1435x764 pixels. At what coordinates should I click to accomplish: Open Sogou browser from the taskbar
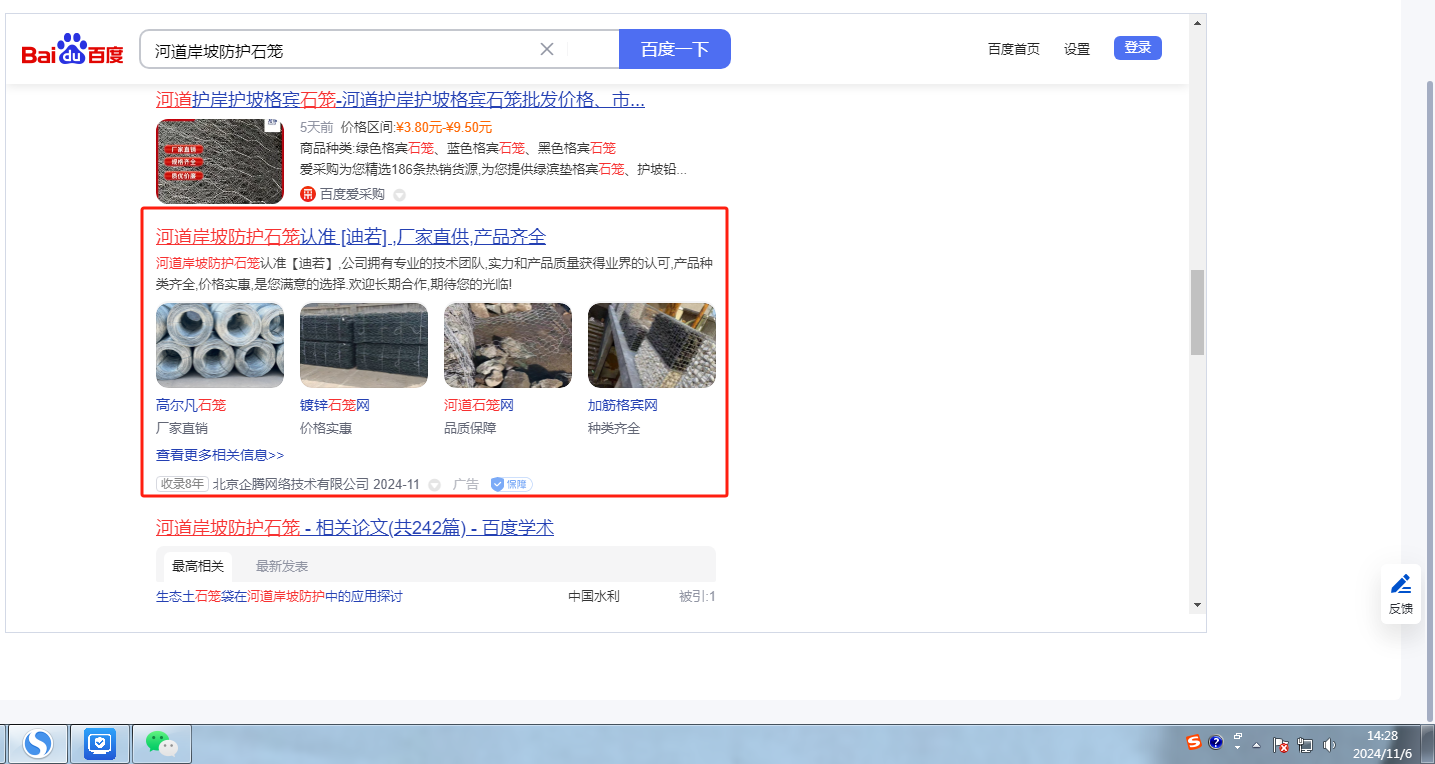(x=38, y=743)
